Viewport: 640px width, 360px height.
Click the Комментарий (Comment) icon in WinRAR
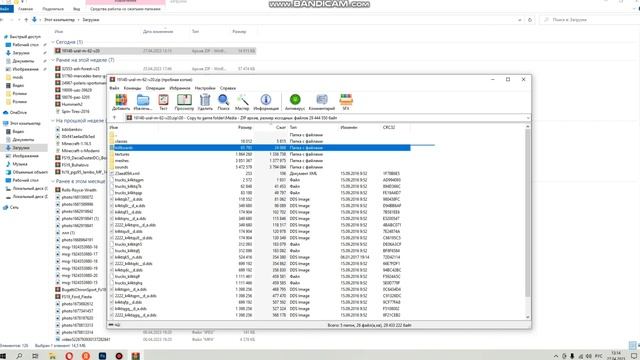[x=322, y=100]
